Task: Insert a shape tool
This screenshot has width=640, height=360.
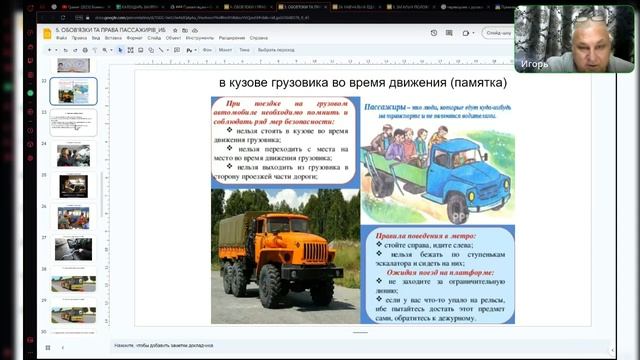Action: click(x=151, y=50)
